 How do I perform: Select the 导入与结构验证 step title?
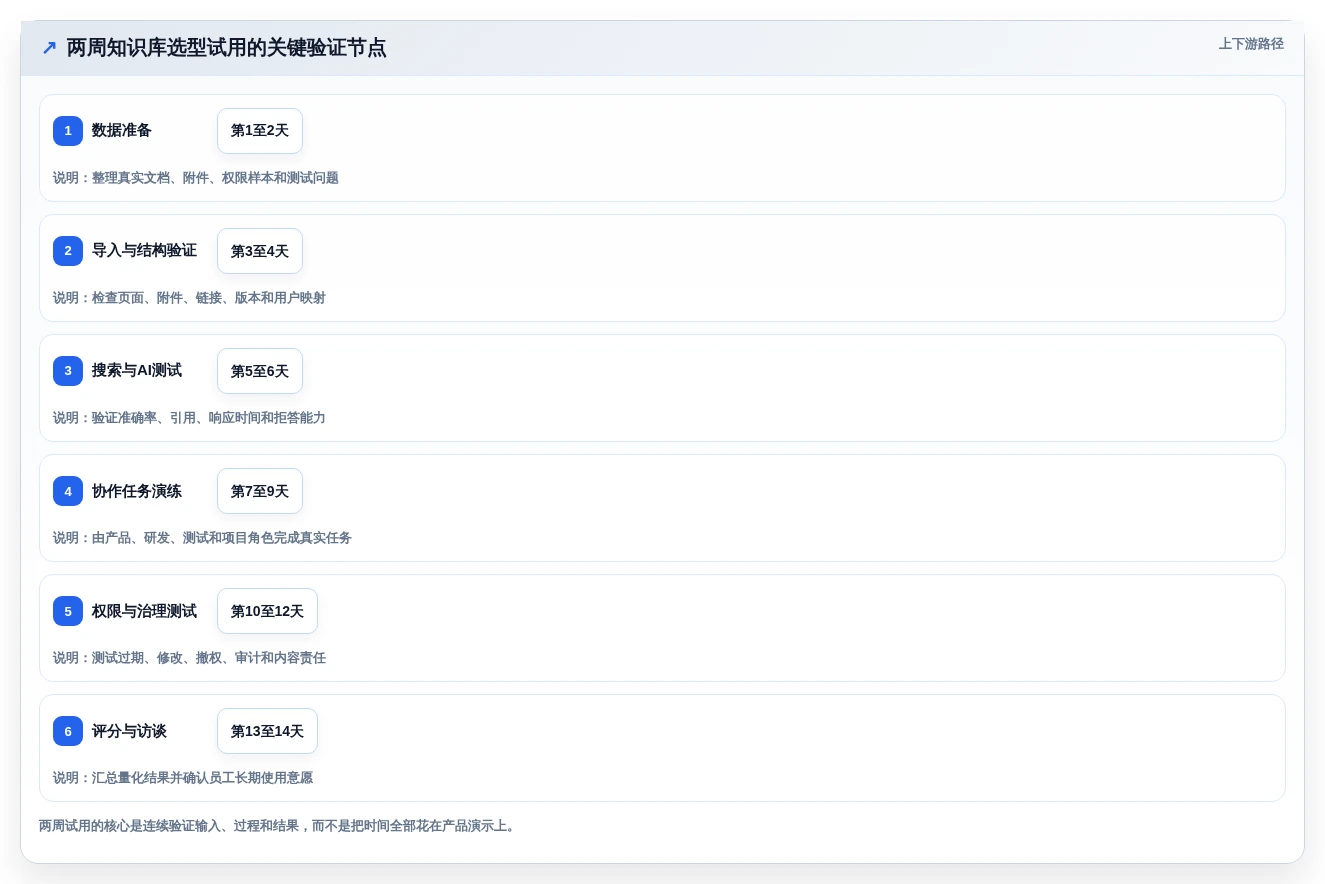coord(144,251)
